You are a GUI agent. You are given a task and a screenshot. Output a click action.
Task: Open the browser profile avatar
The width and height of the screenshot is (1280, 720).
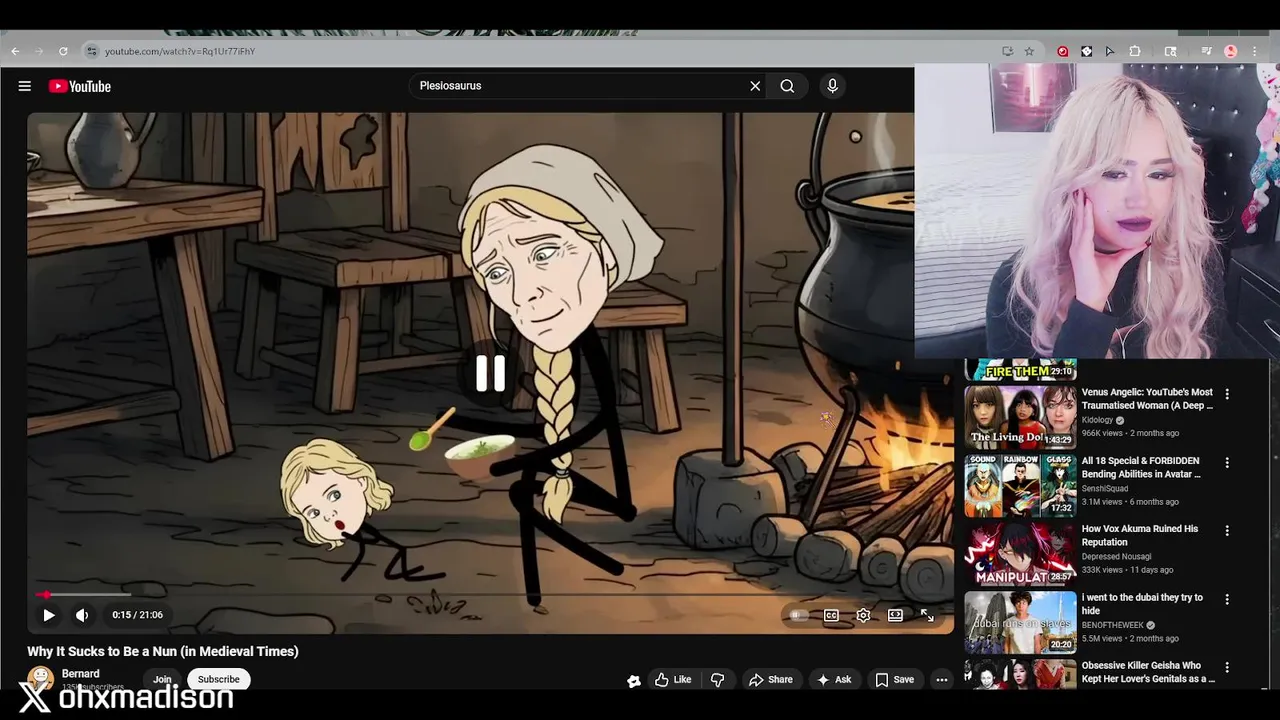[1231, 51]
